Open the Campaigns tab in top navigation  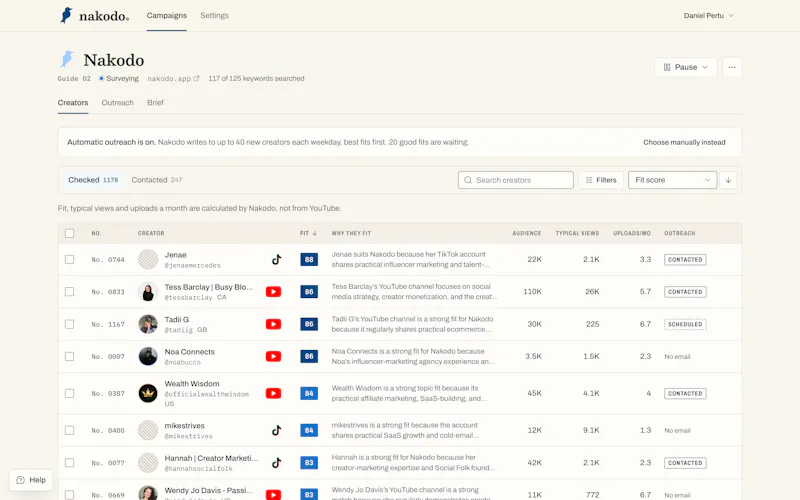click(167, 16)
